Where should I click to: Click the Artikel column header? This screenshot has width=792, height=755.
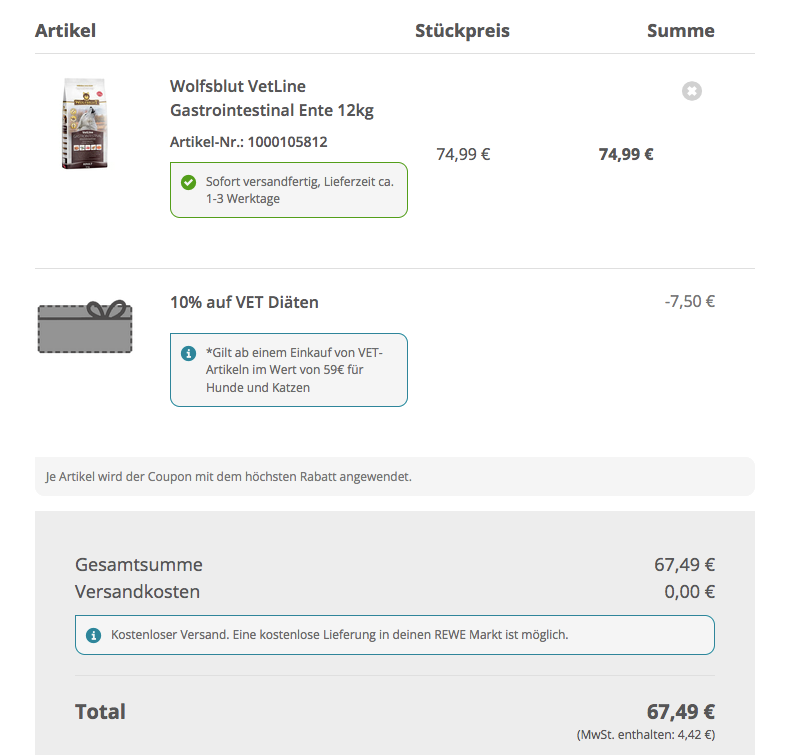[65, 30]
